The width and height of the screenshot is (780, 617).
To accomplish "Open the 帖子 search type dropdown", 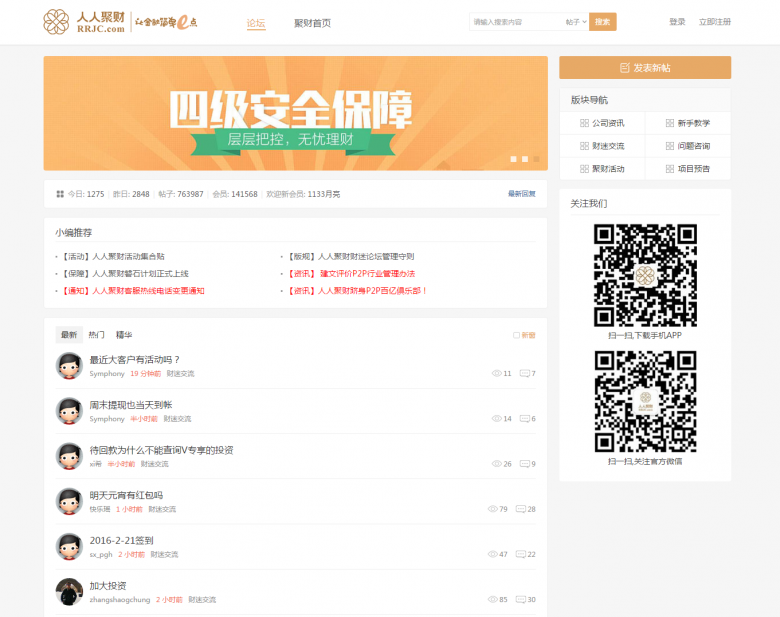I will (x=574, y=22).
